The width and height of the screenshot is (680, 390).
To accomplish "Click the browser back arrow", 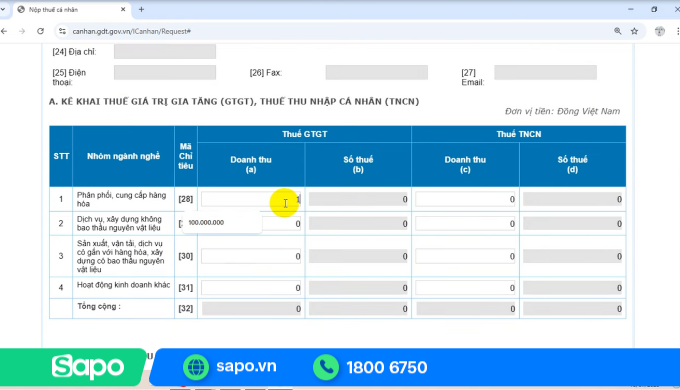I will click(x=4, y=31).
